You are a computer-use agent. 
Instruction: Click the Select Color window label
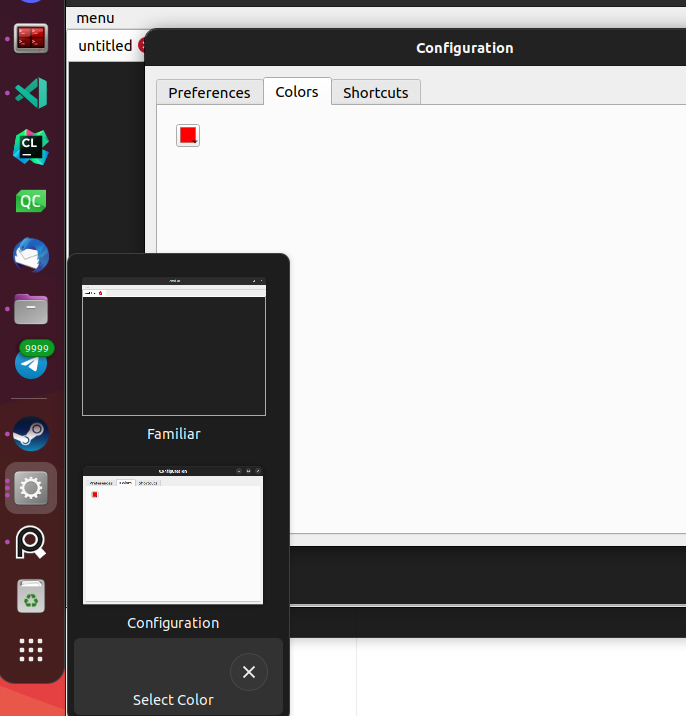point(173,700)
